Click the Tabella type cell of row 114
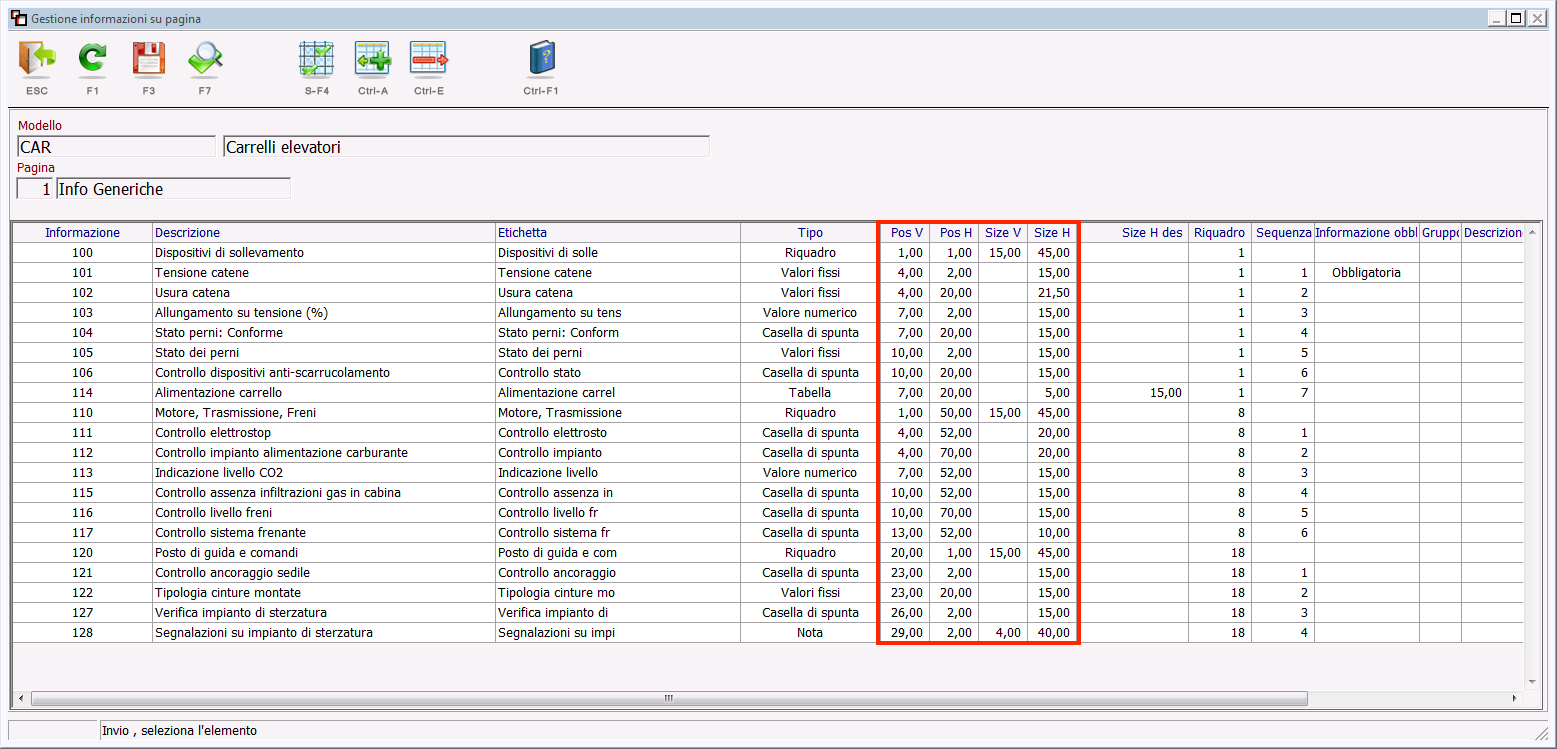The width and height of the screenshot is (1557, 749). click(810, 393)
